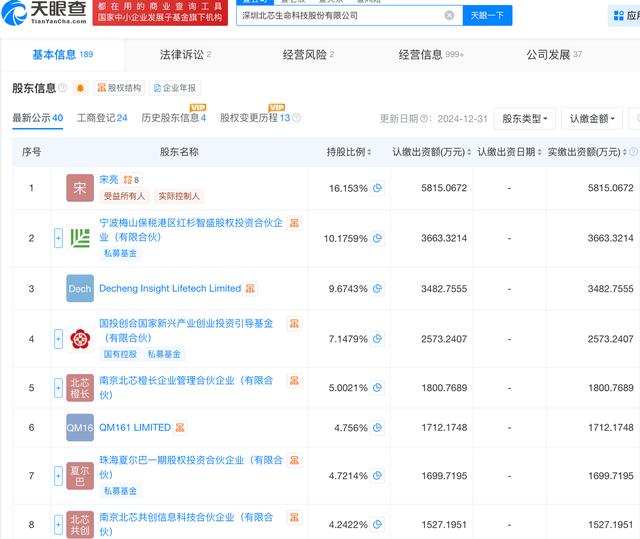The width and height of the screenshot is (640, 539).
Task: Expand row 2 宁波梅山保税港区红杉智盛 shareholder
Action: tap(58, 238)
